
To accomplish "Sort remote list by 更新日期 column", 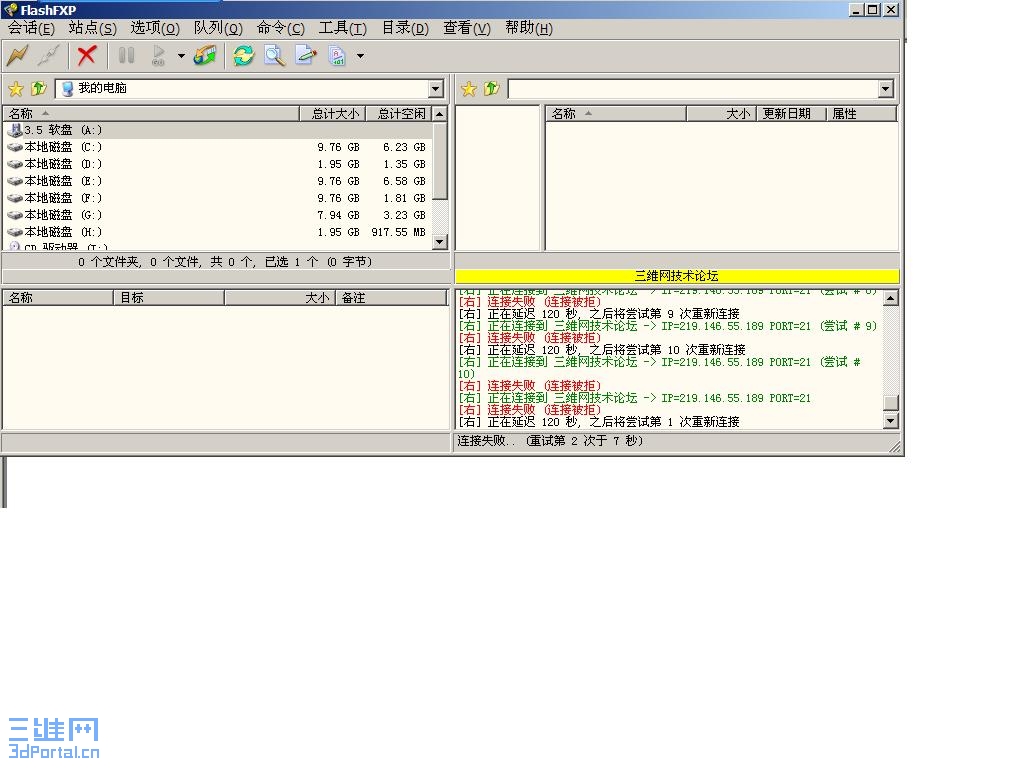I will pyautogui.click(x=791, y=114).
